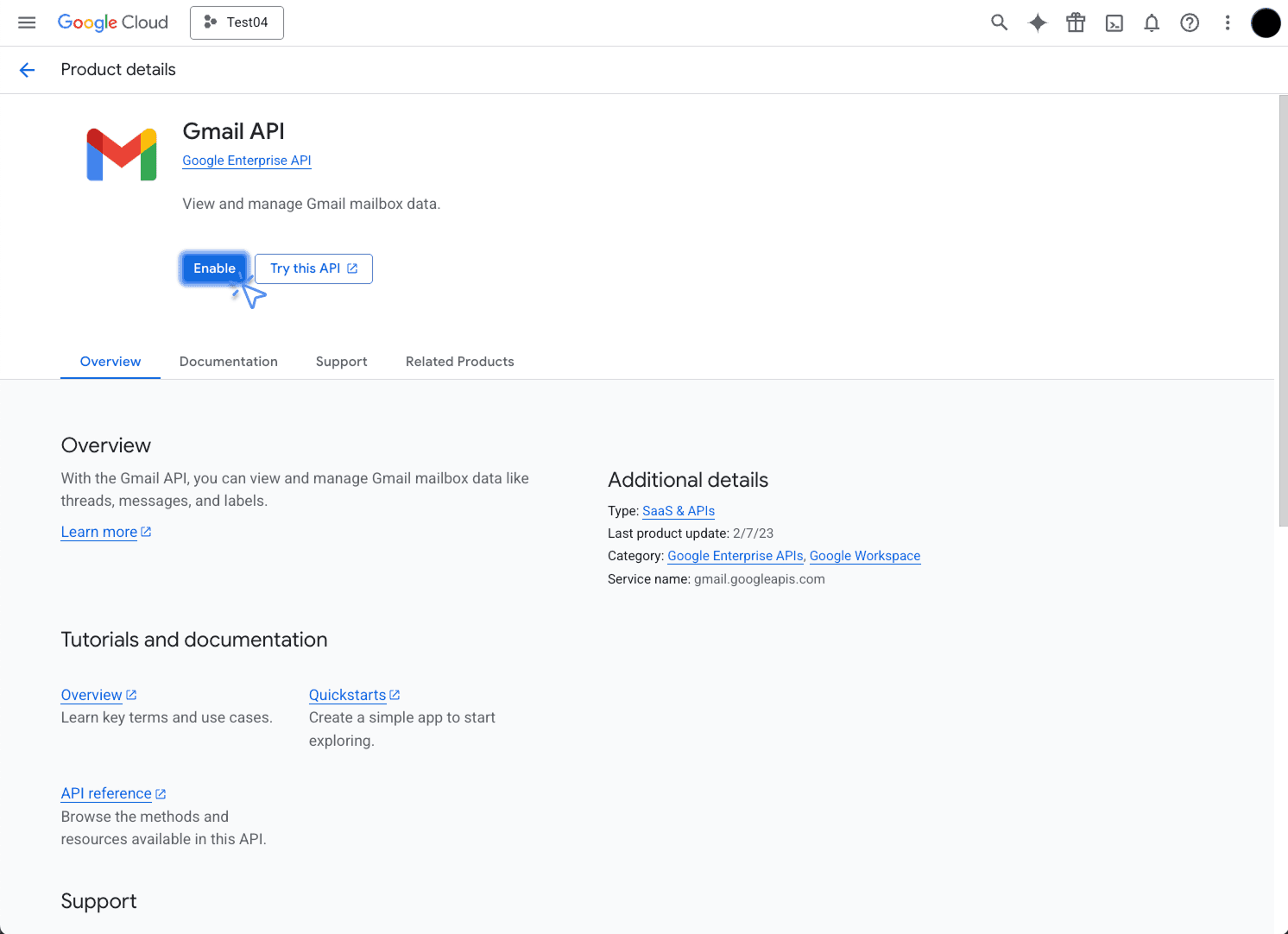Click the account avatar circle

pyautogui.click(x=1266, y=23)
